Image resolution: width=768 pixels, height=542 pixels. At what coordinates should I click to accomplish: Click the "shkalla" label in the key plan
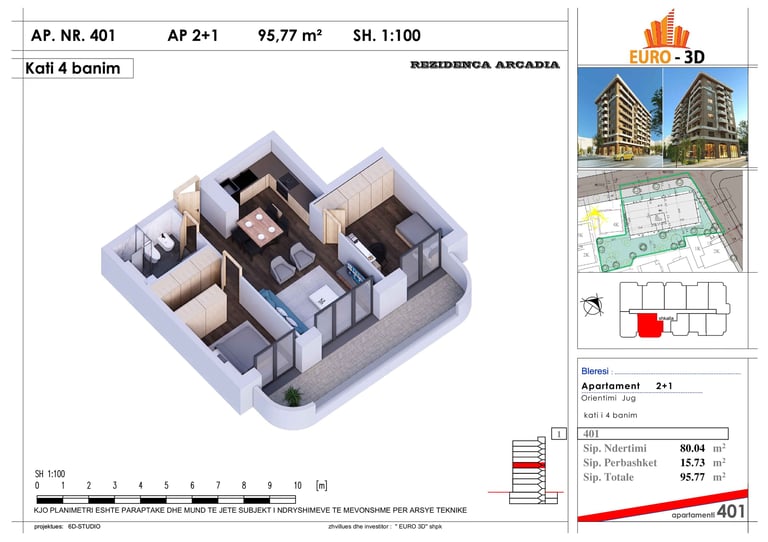coord(666,318)
